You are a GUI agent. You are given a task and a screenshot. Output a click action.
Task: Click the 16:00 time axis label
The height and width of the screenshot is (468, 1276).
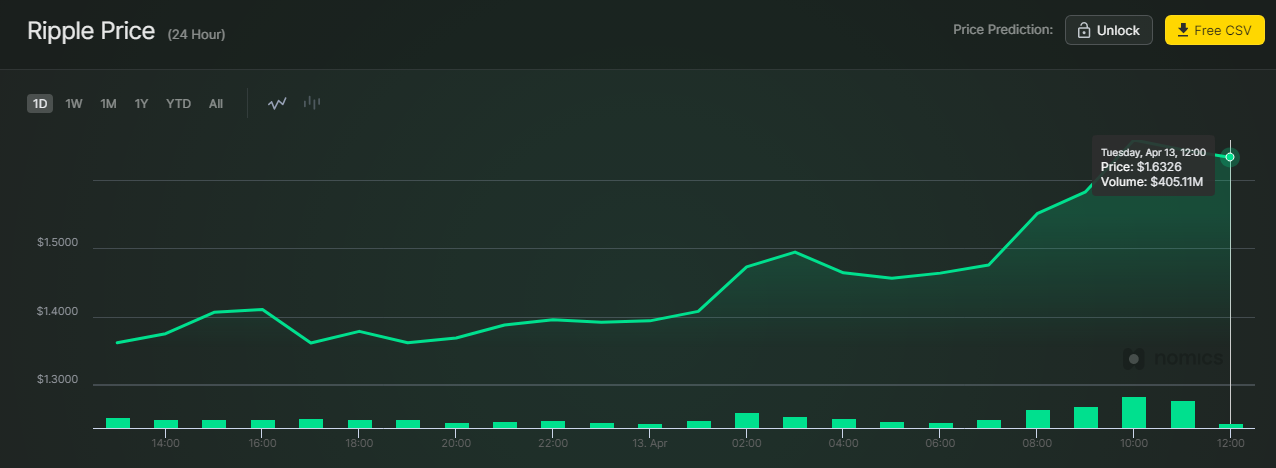pyautogui.click(x=262, y=443)
